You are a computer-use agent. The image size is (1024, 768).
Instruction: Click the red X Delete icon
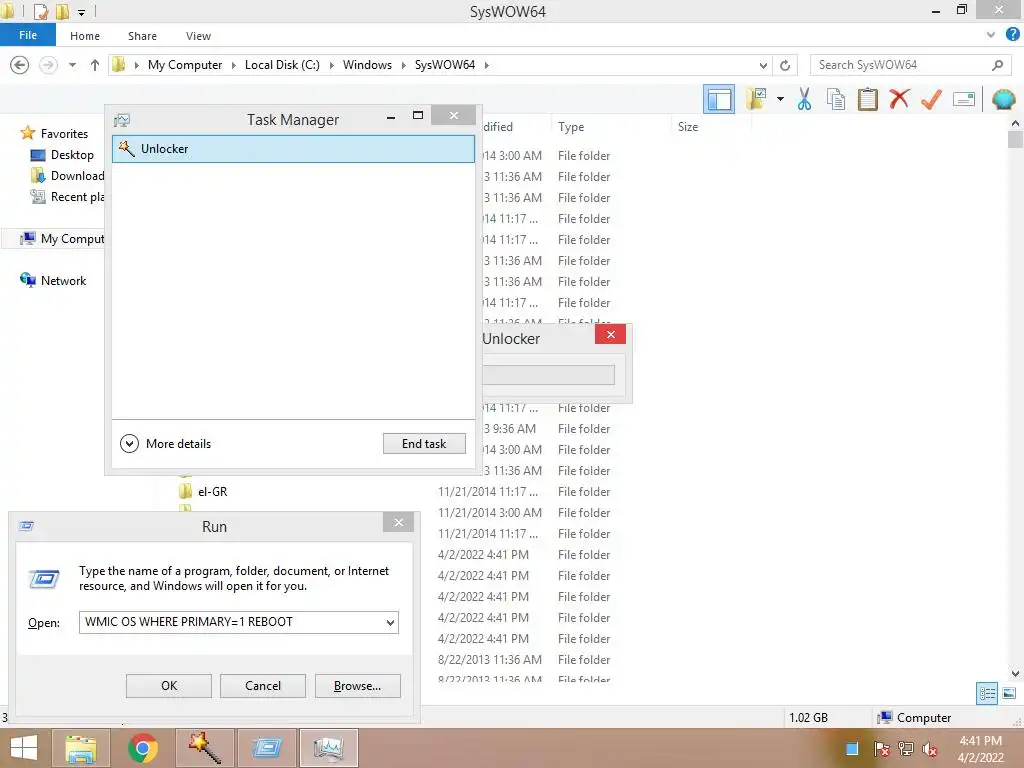pos(899,99)
